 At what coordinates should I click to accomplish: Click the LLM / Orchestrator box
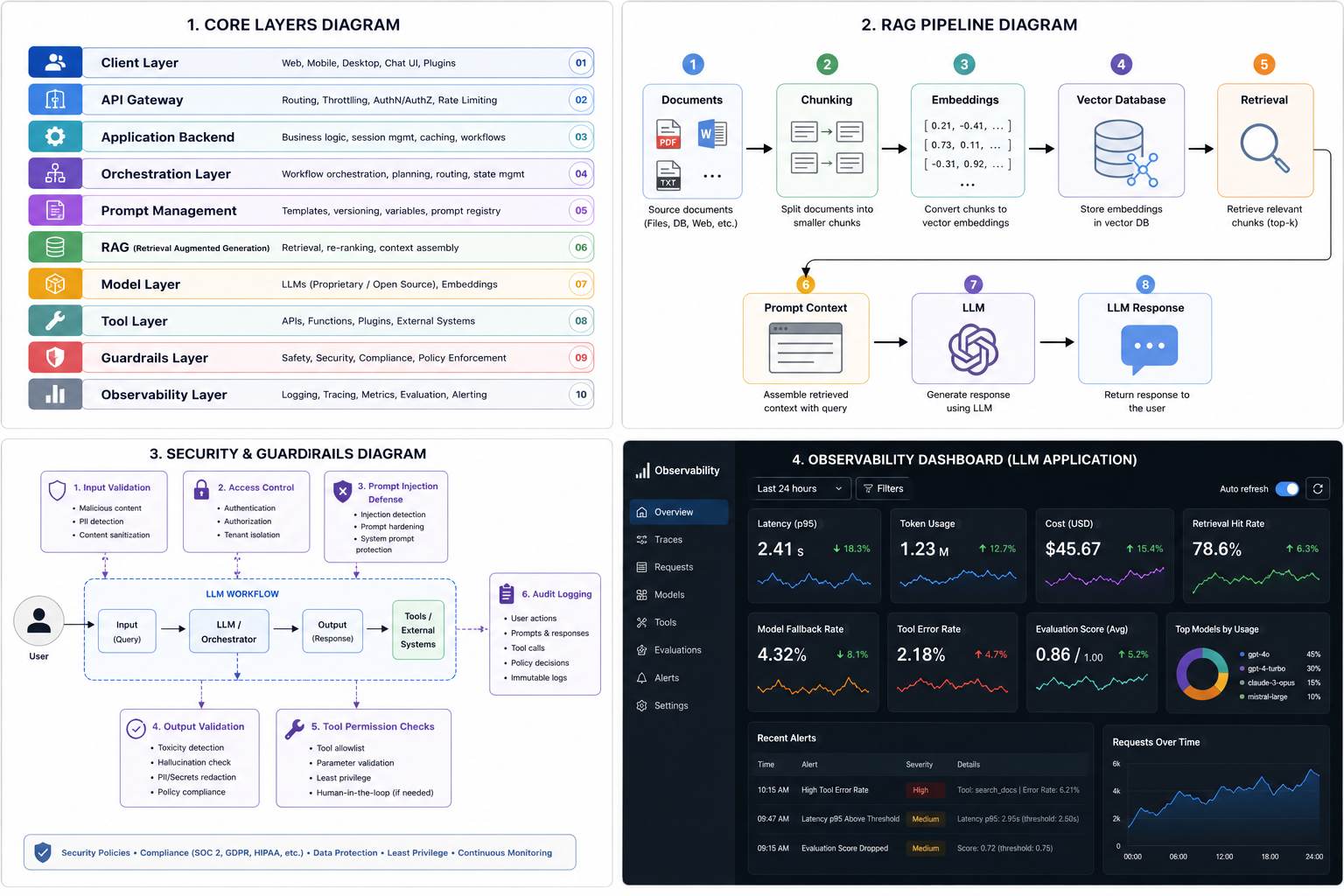coord(229,632)
